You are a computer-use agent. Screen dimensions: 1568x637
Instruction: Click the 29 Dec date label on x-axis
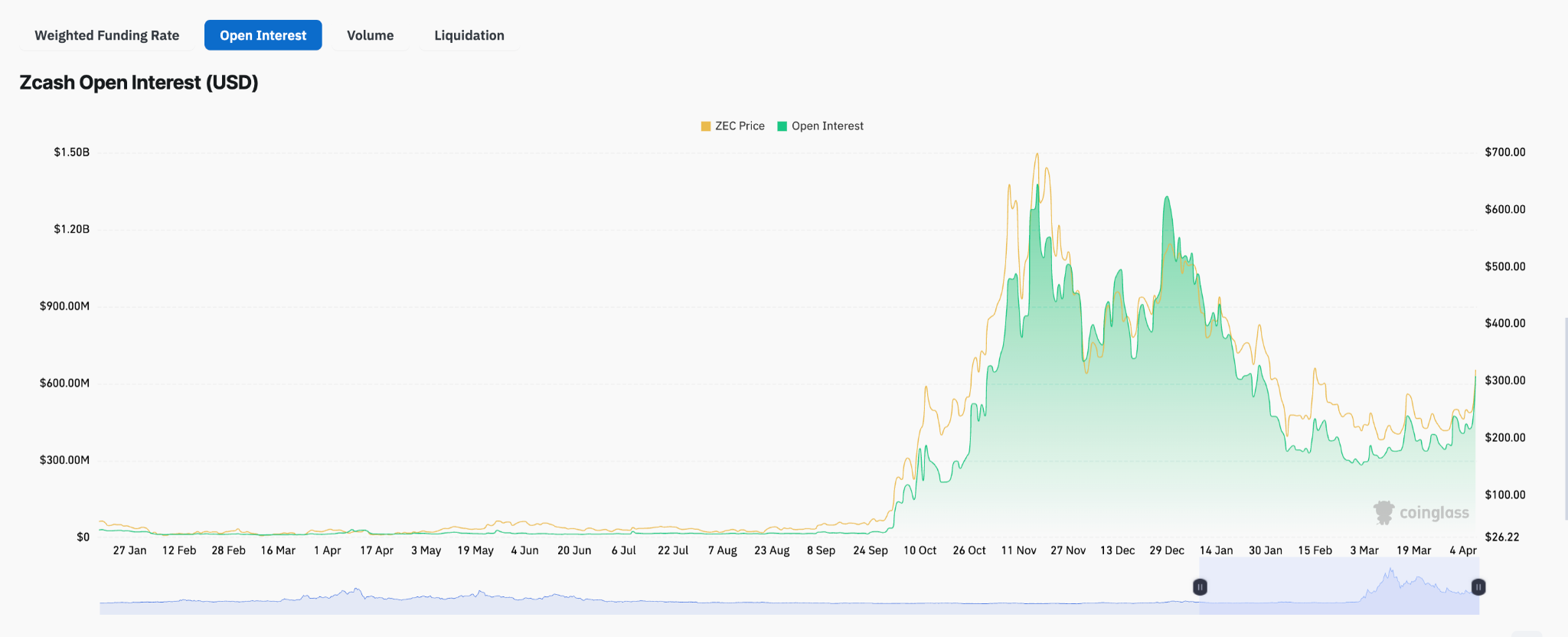click(x=1166, y=550)
